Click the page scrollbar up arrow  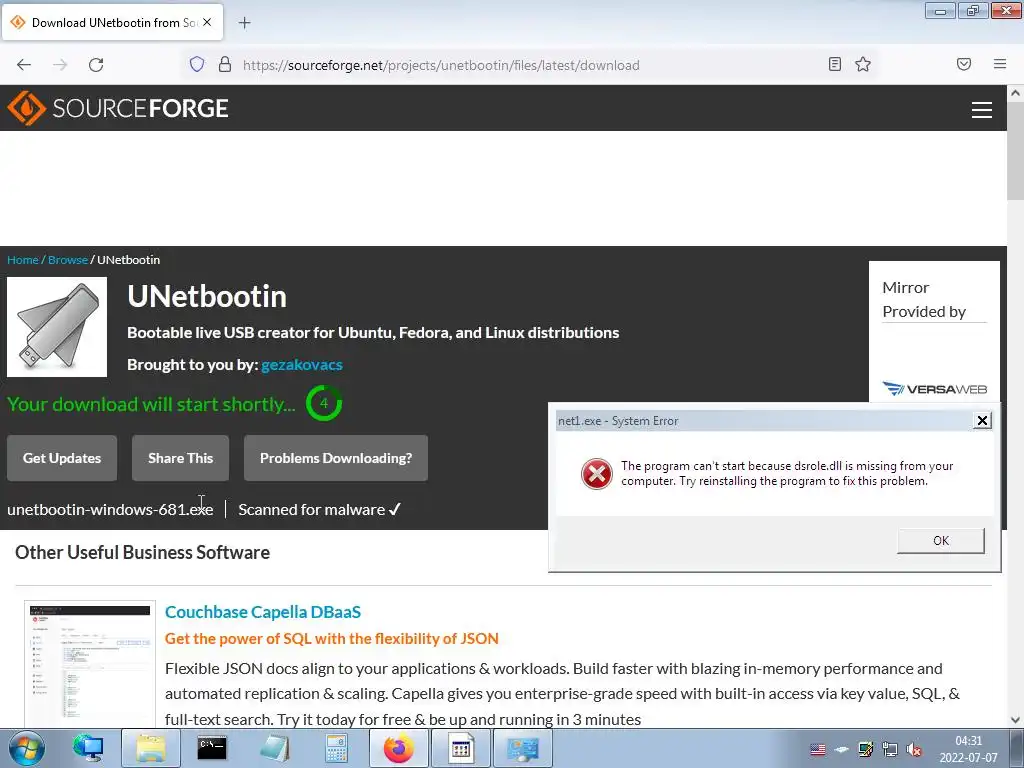(1016, 93)
